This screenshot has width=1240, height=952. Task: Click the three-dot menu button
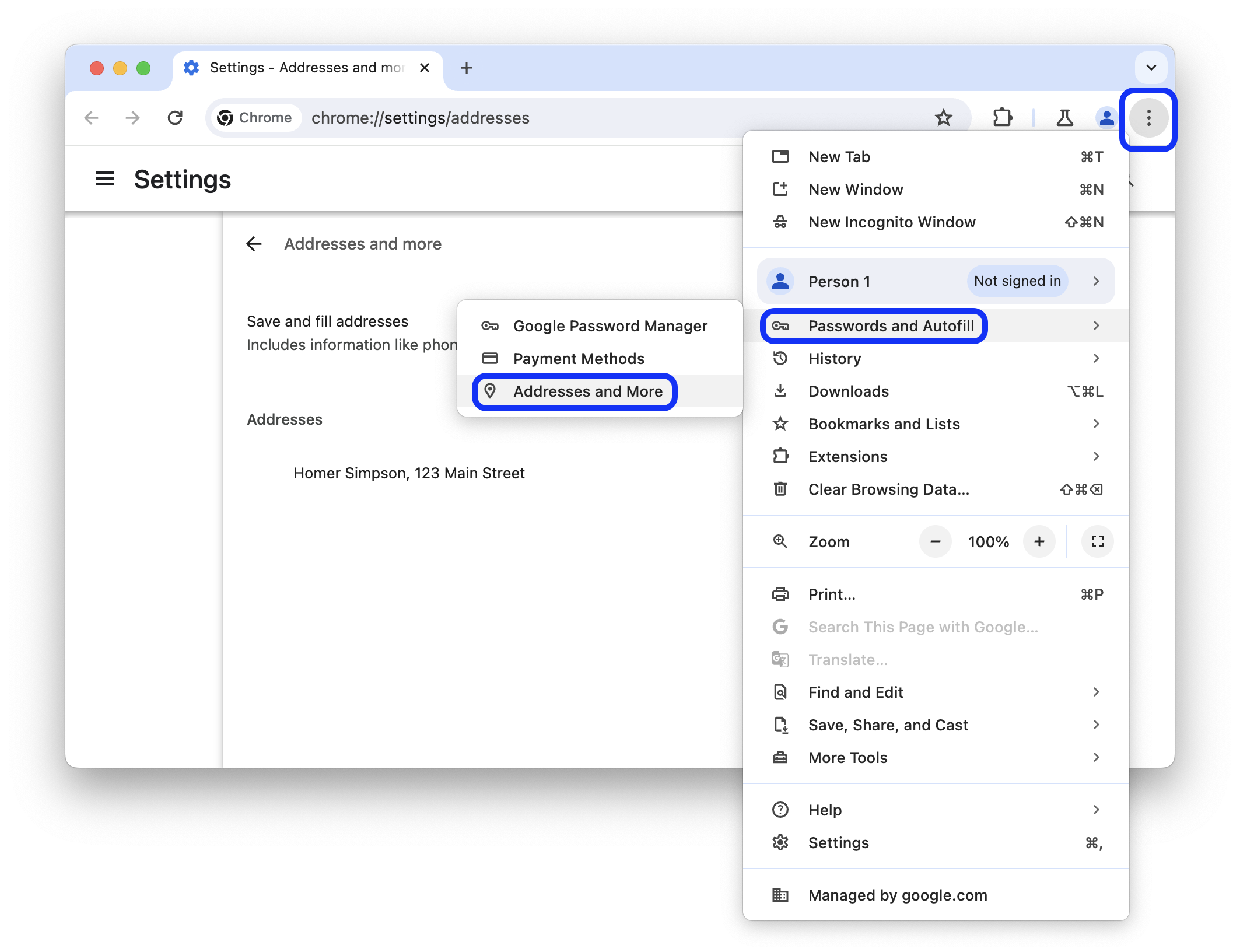(1150, 117)
